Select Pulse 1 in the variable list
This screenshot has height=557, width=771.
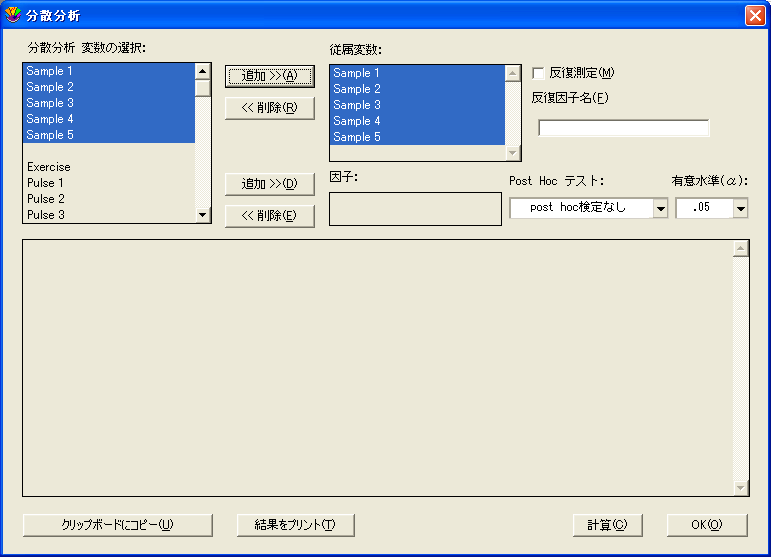(109, 183)
